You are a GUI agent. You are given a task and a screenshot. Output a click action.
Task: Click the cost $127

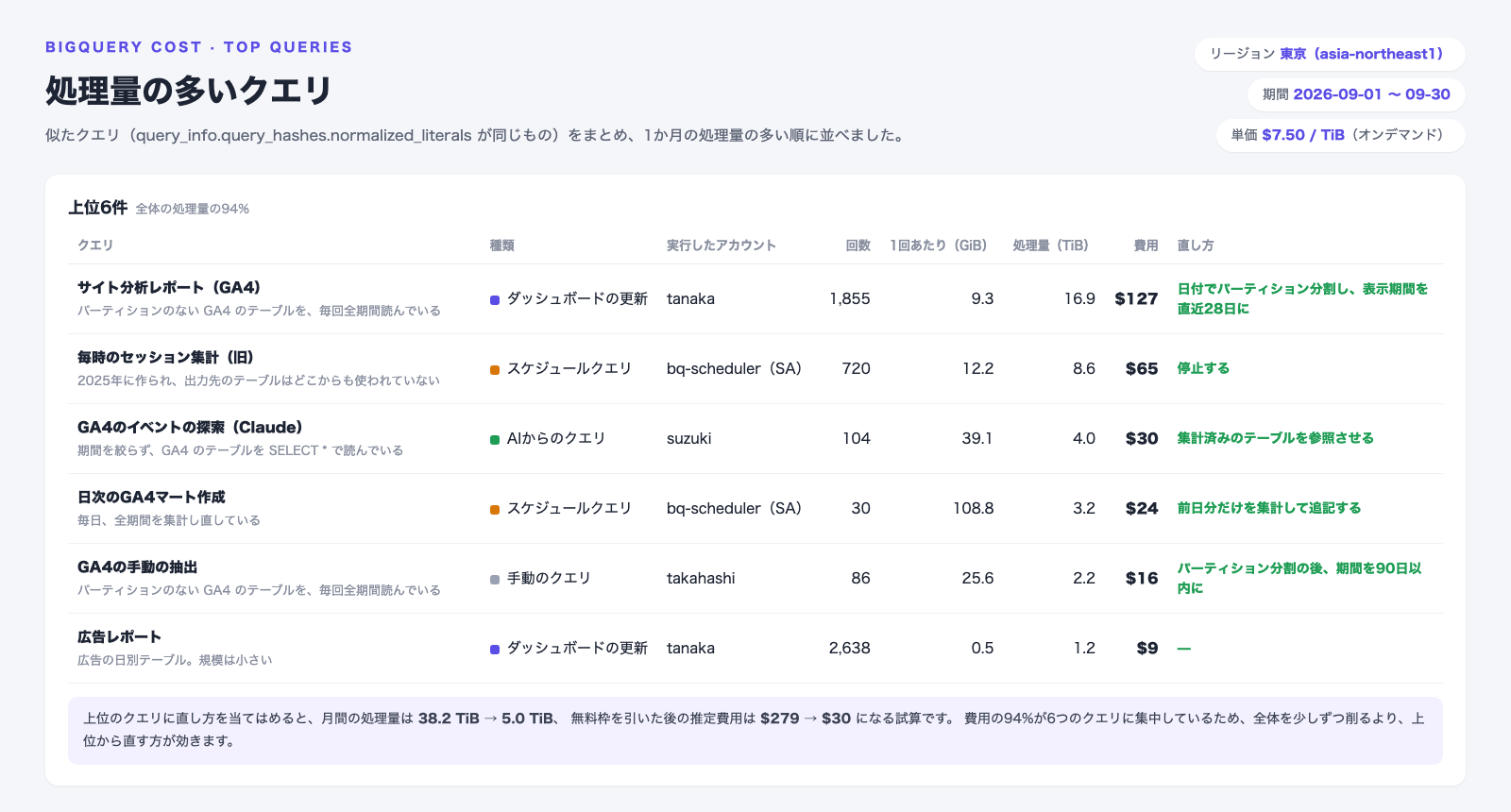pyautogui.click(x=1136, y=298)
